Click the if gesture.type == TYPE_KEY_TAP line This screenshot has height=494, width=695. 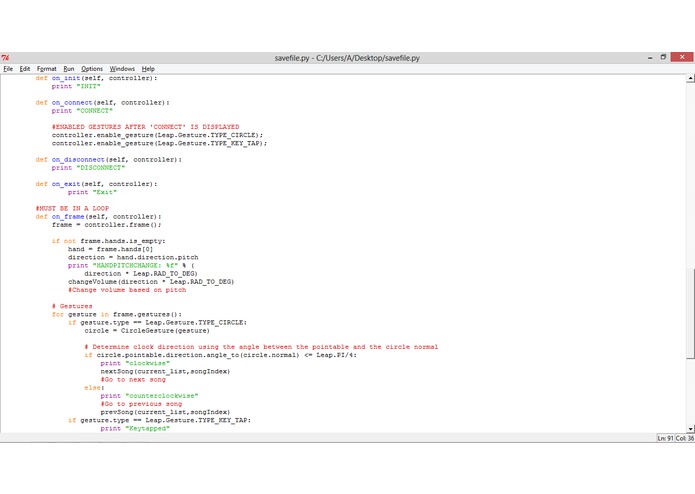point(160,420)
